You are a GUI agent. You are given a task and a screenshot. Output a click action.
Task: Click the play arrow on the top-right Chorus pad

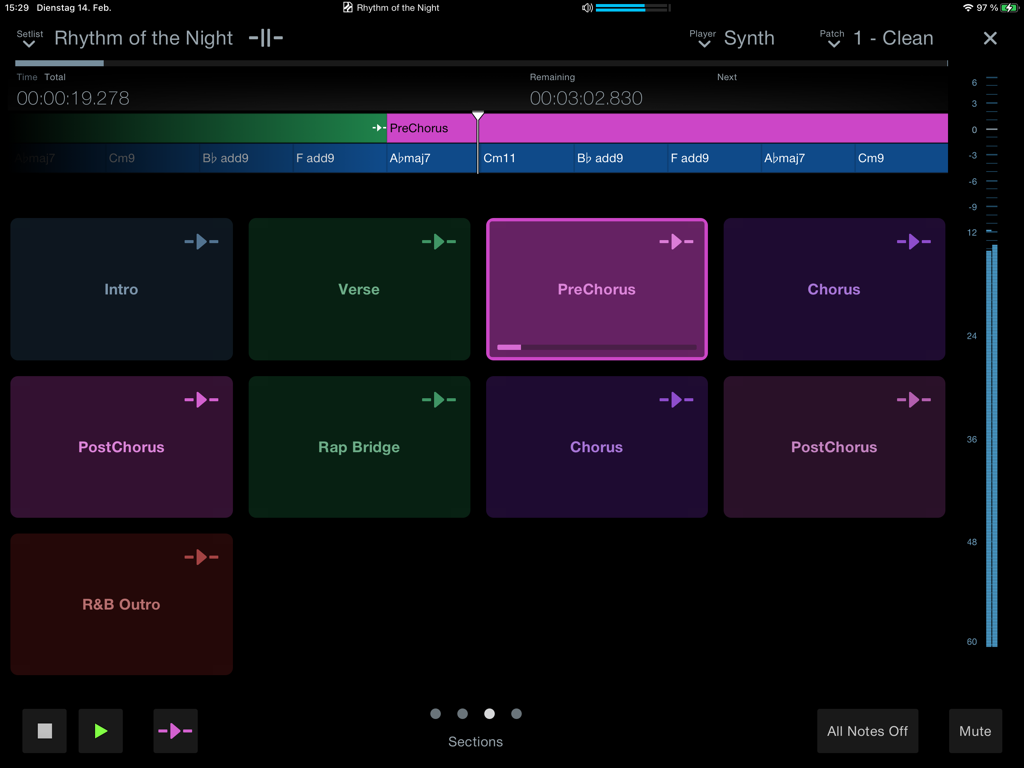[916, 241]
